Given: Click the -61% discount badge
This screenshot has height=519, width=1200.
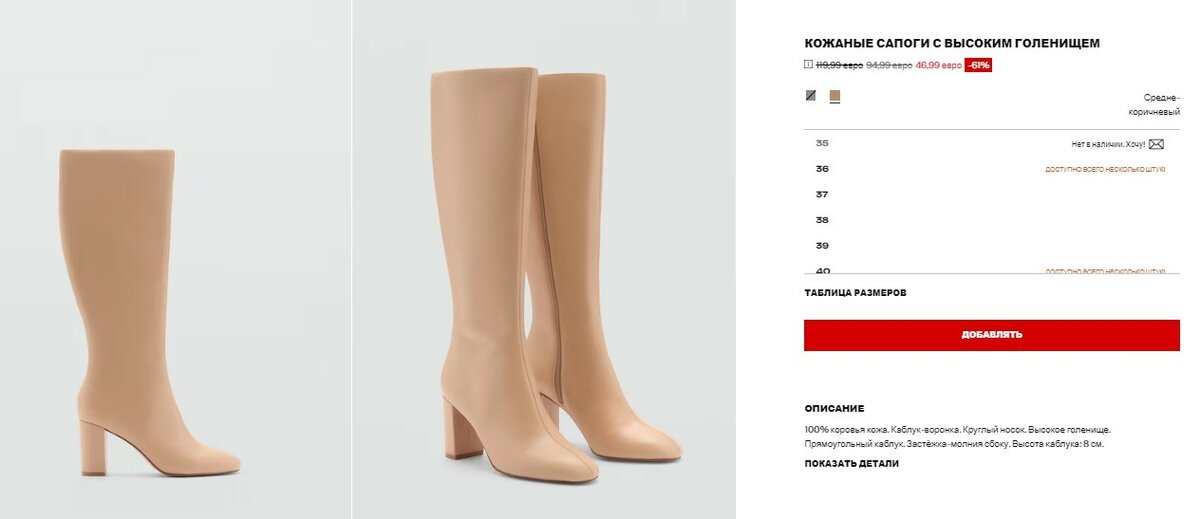Looking at the screenshot, I should (978, 65).
